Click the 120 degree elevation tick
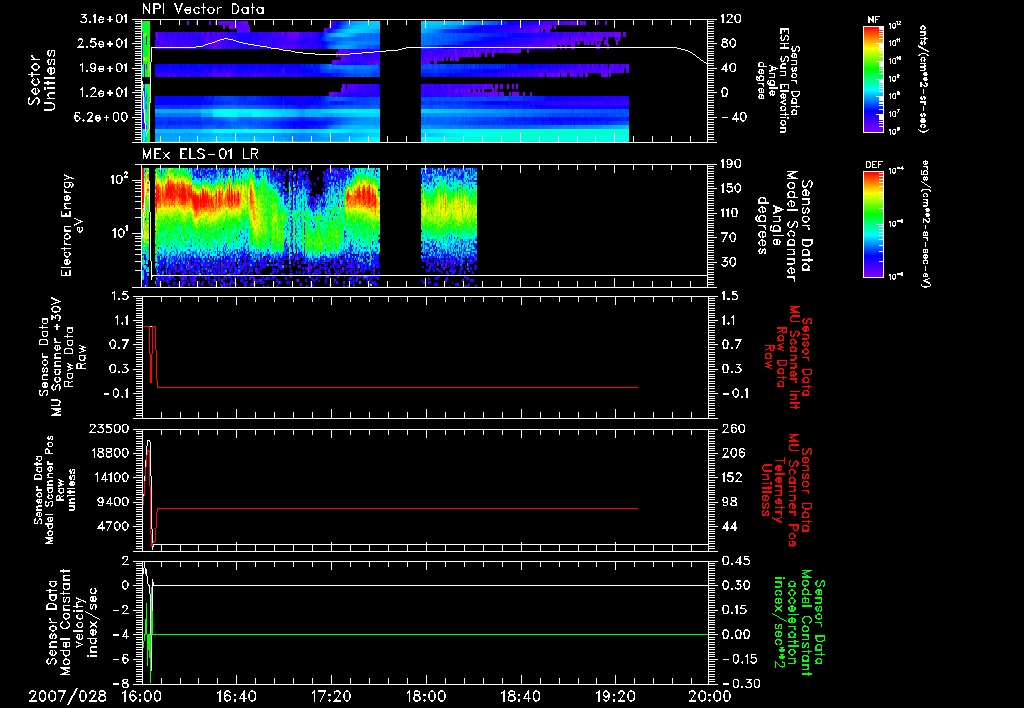This screenshot has height=708, width=1024. 731,19
